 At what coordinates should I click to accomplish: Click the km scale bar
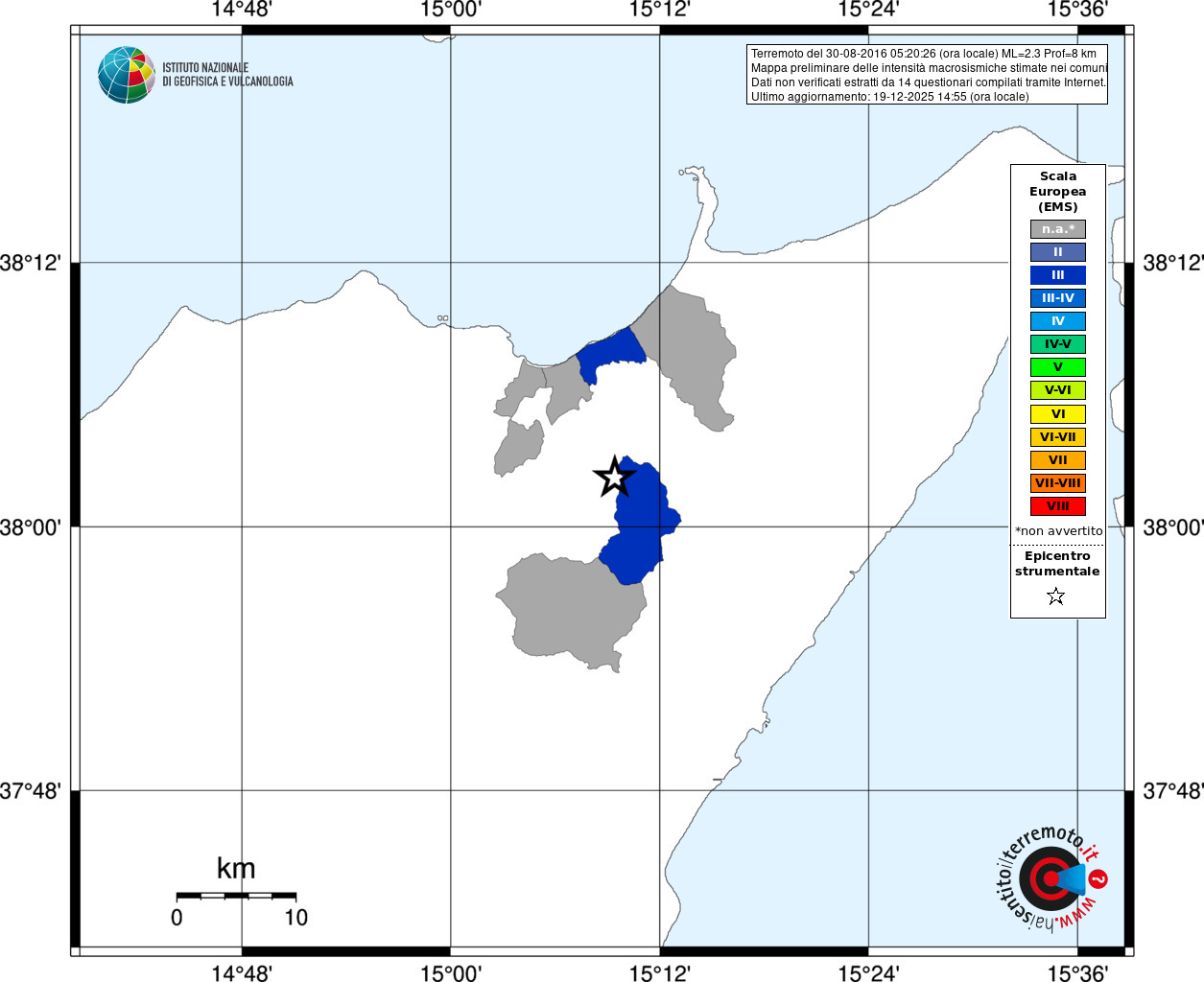coord(236,896)
